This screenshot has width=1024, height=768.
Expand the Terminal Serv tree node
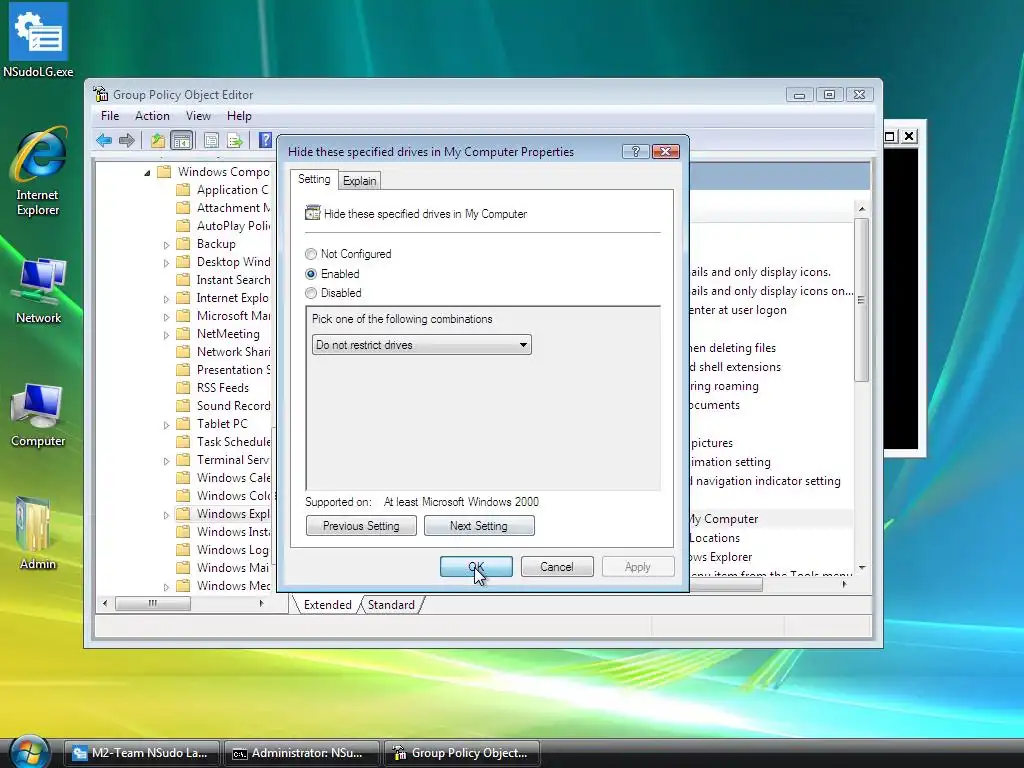tap(166, 460)
